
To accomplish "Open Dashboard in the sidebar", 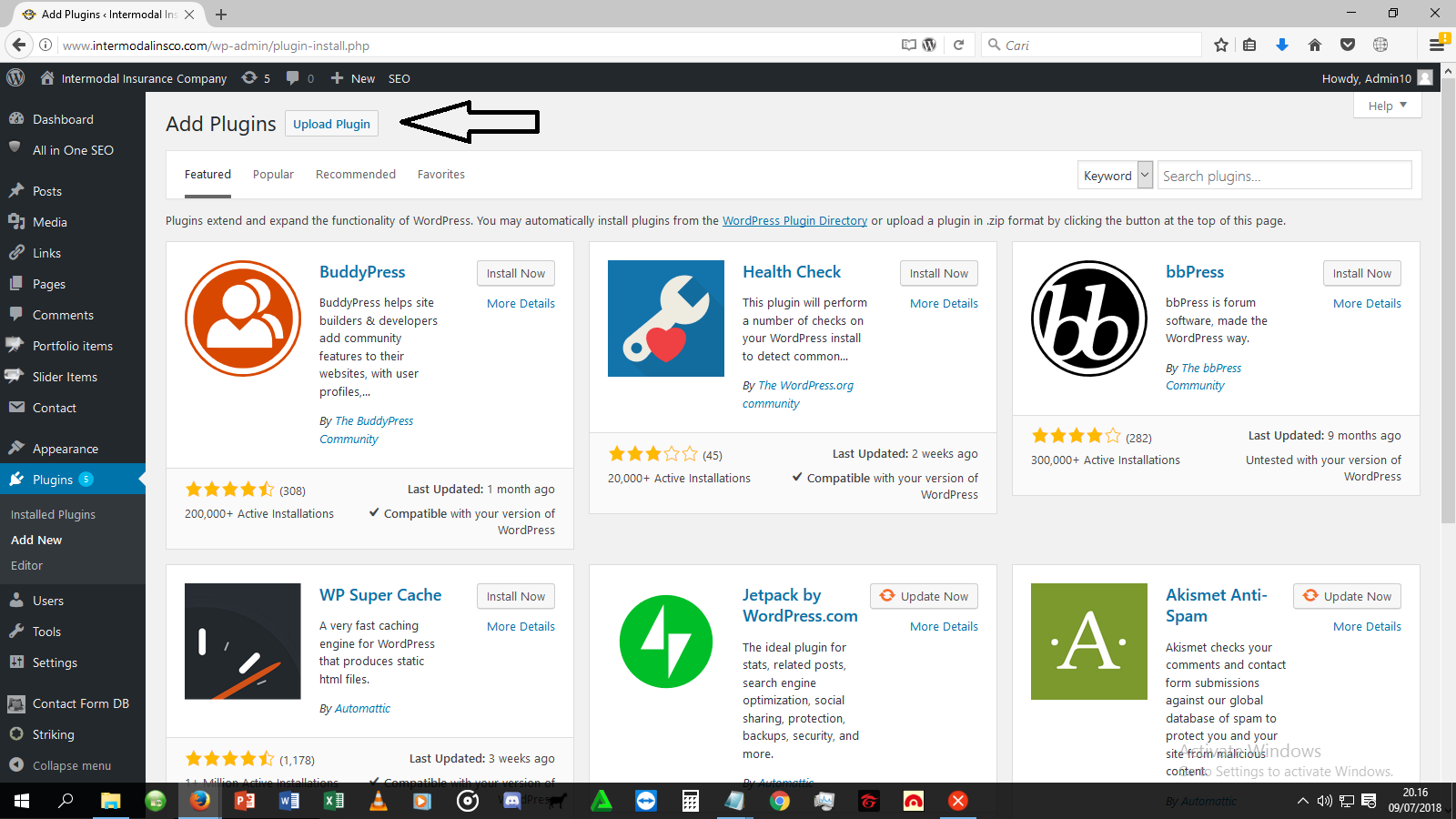I will point(73,119).
